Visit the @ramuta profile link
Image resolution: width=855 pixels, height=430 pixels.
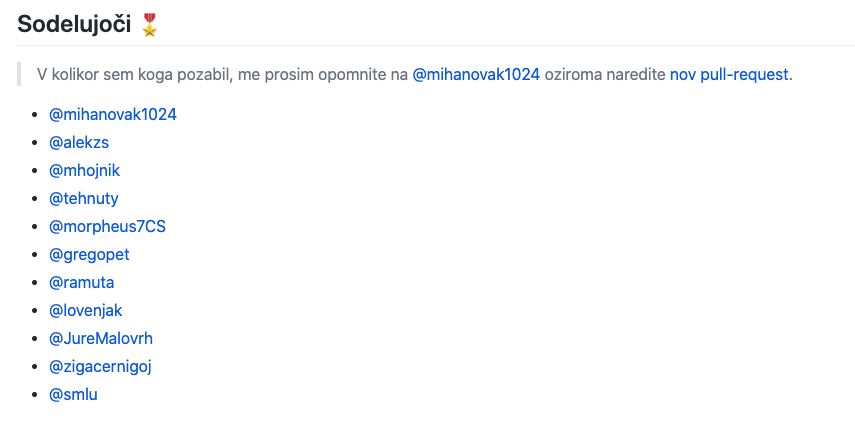(x=82, y=282)
